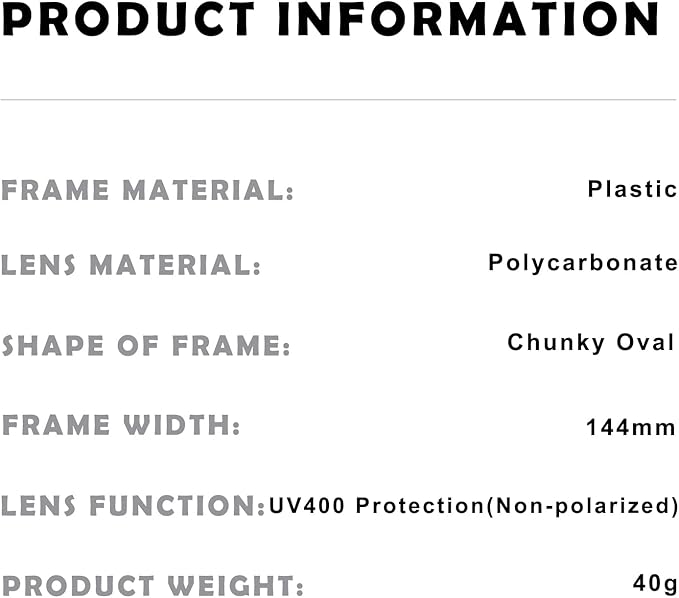Select the FRAME WIDTH label
The height and width of the screenshot is (598, 679).
121,425
